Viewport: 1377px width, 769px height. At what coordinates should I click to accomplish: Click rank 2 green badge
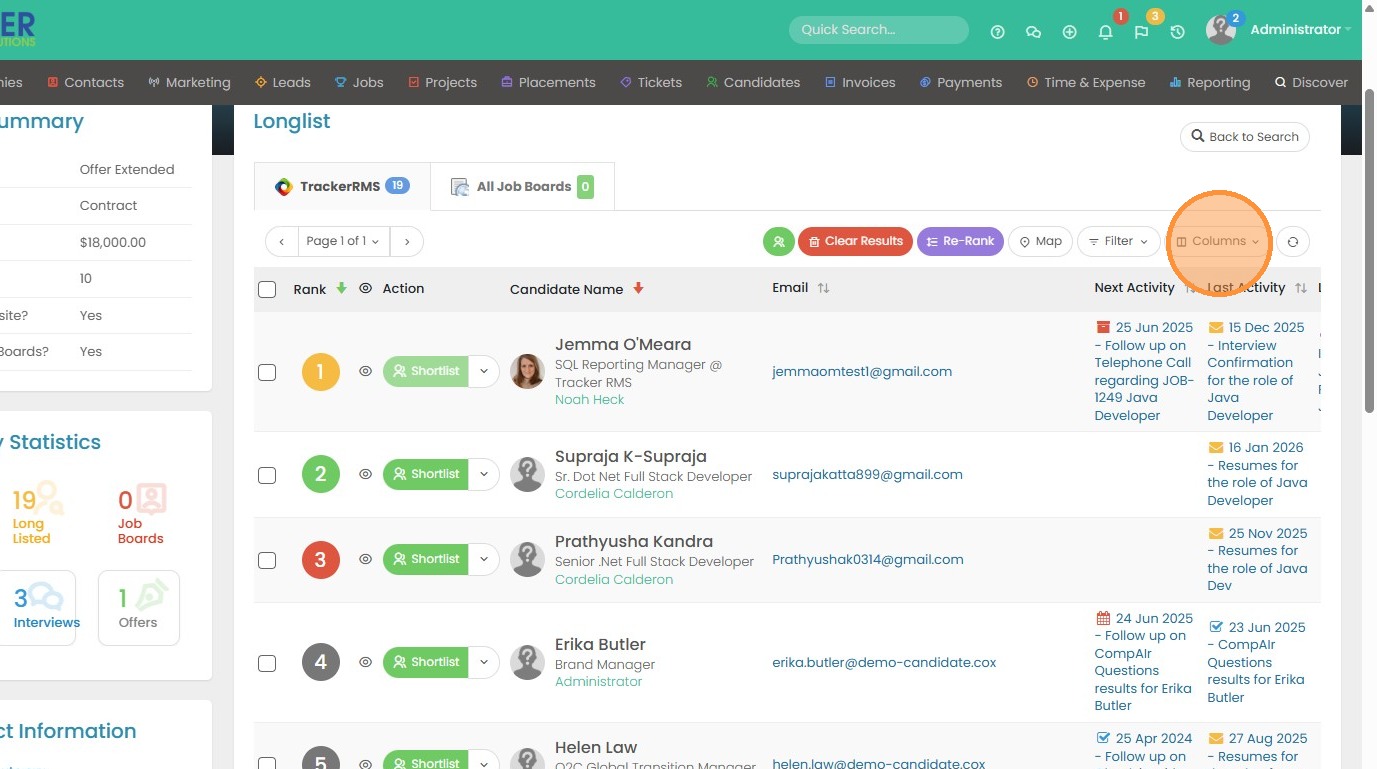point(320,474)
